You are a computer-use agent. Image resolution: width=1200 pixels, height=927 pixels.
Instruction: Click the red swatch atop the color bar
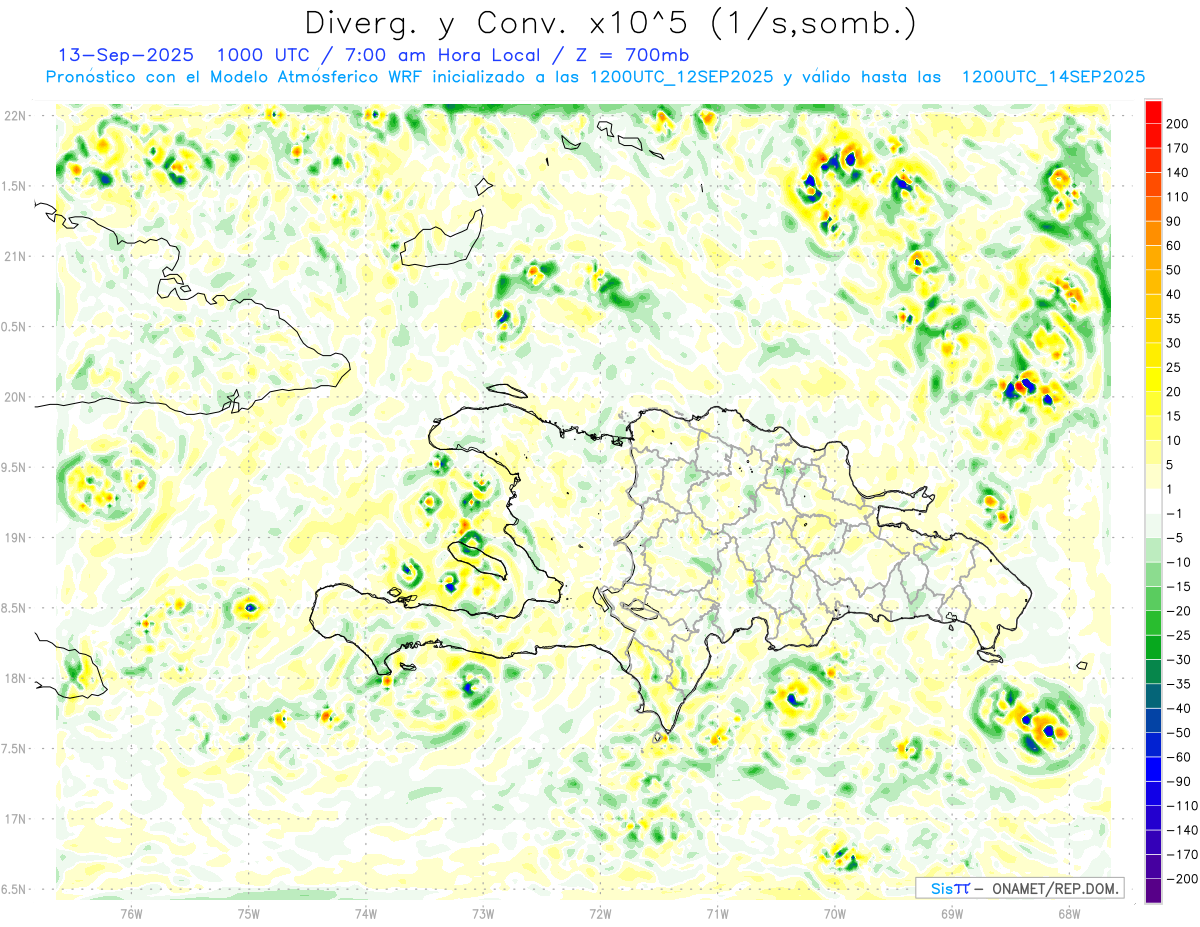(x=1153, y=111)
